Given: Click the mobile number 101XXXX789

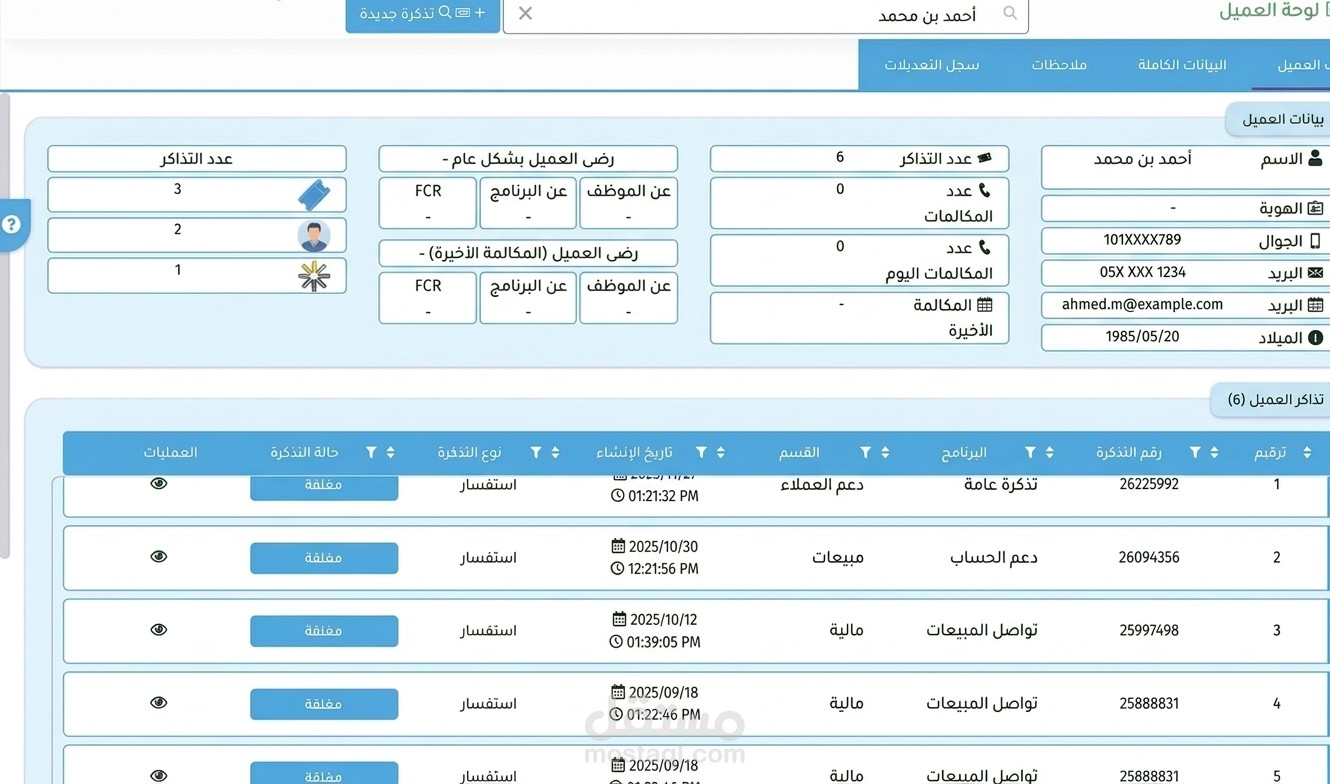Looking at the screenshot, I should (1142, 240).
